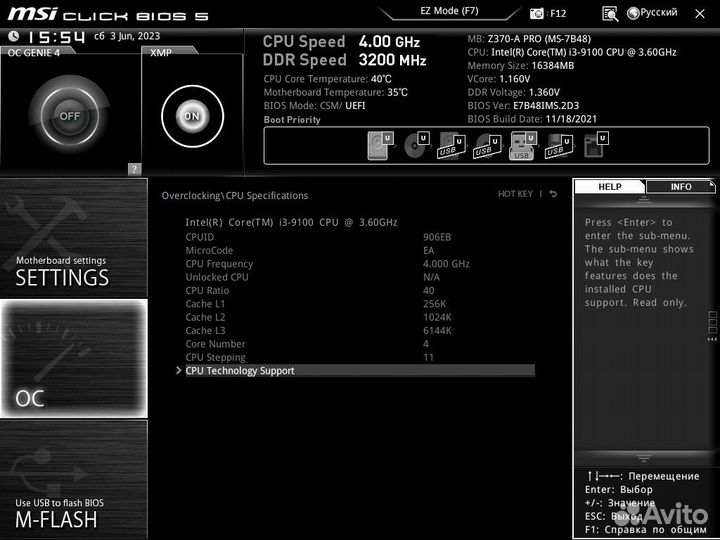
Task: Open the M-FLASH BIOS flashing panel
Action: click(74, 479)
